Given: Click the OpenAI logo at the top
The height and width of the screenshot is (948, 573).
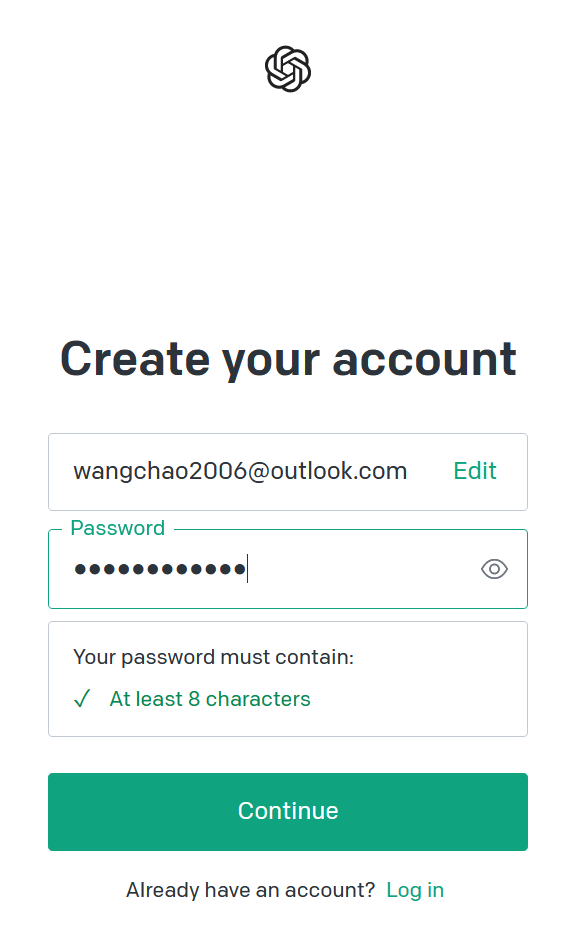Looking at the screenshot, I should tap(288, 69).
